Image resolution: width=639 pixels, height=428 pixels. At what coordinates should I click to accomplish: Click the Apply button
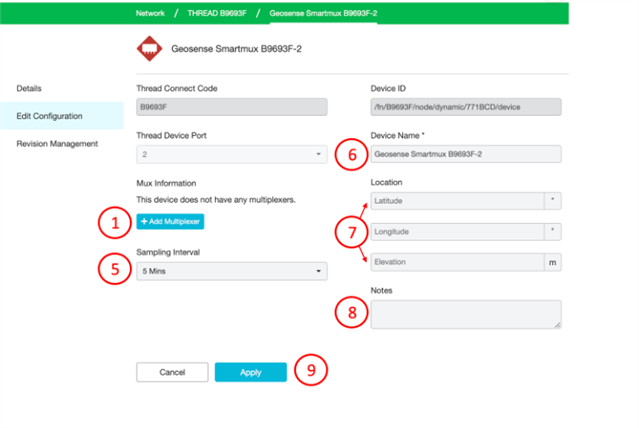pyautogui.click(x=251, y=372)
